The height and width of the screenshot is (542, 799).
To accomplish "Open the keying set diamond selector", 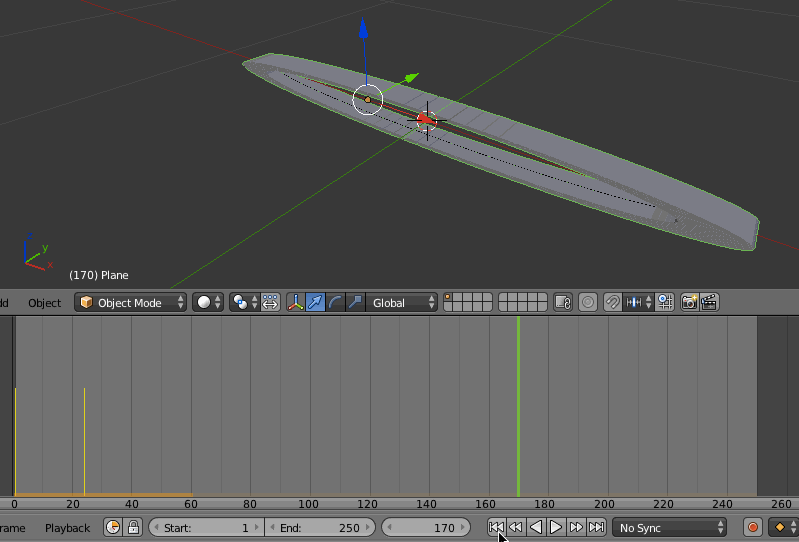I will point(783,527).
